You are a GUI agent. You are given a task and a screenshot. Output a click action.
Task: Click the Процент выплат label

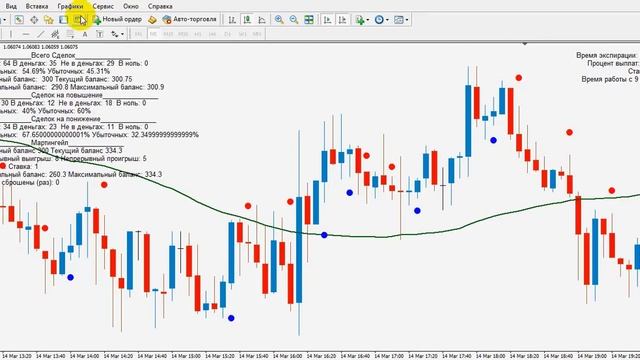click(613, 63)
